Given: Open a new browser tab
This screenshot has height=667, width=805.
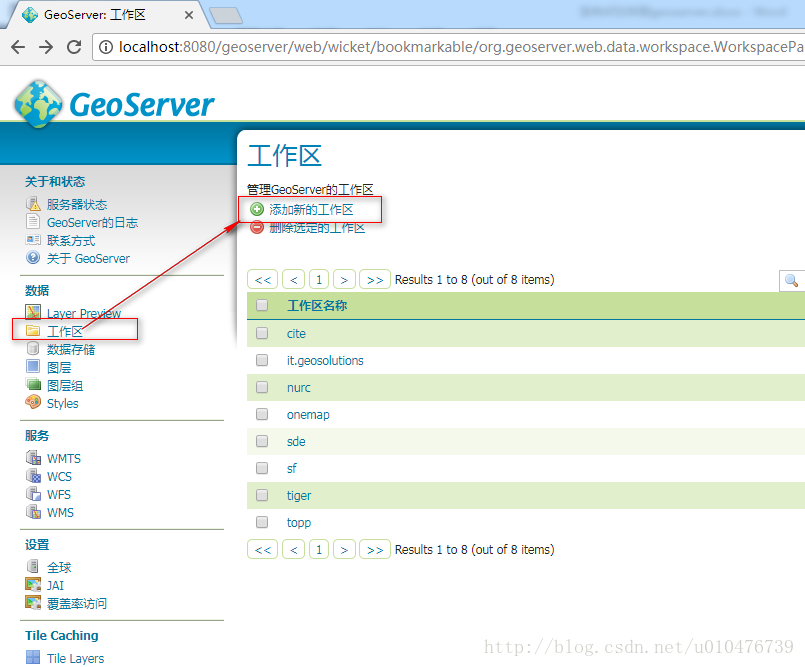Looking at the screenshot, I should coord(226,16).
